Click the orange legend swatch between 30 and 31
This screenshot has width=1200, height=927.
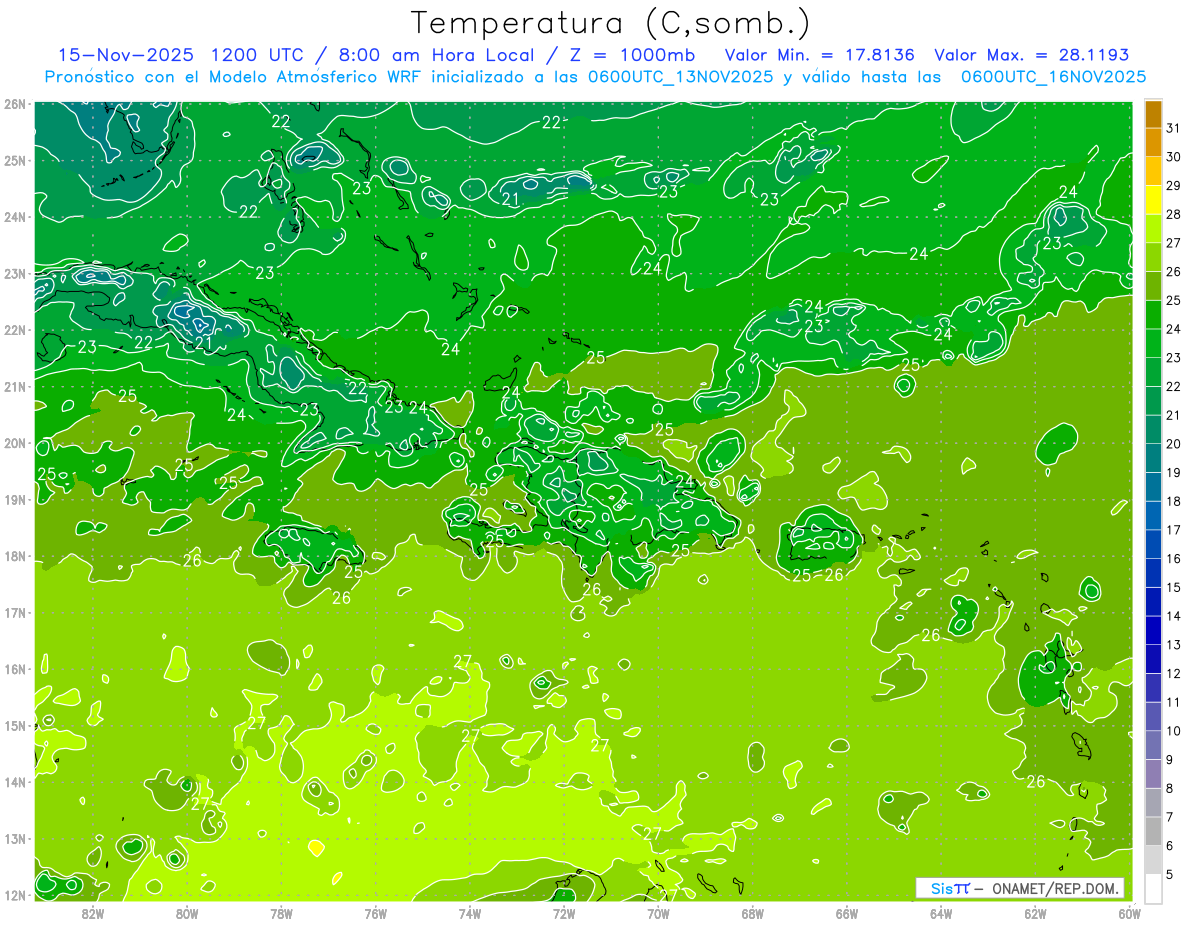tap(1154, 143)
